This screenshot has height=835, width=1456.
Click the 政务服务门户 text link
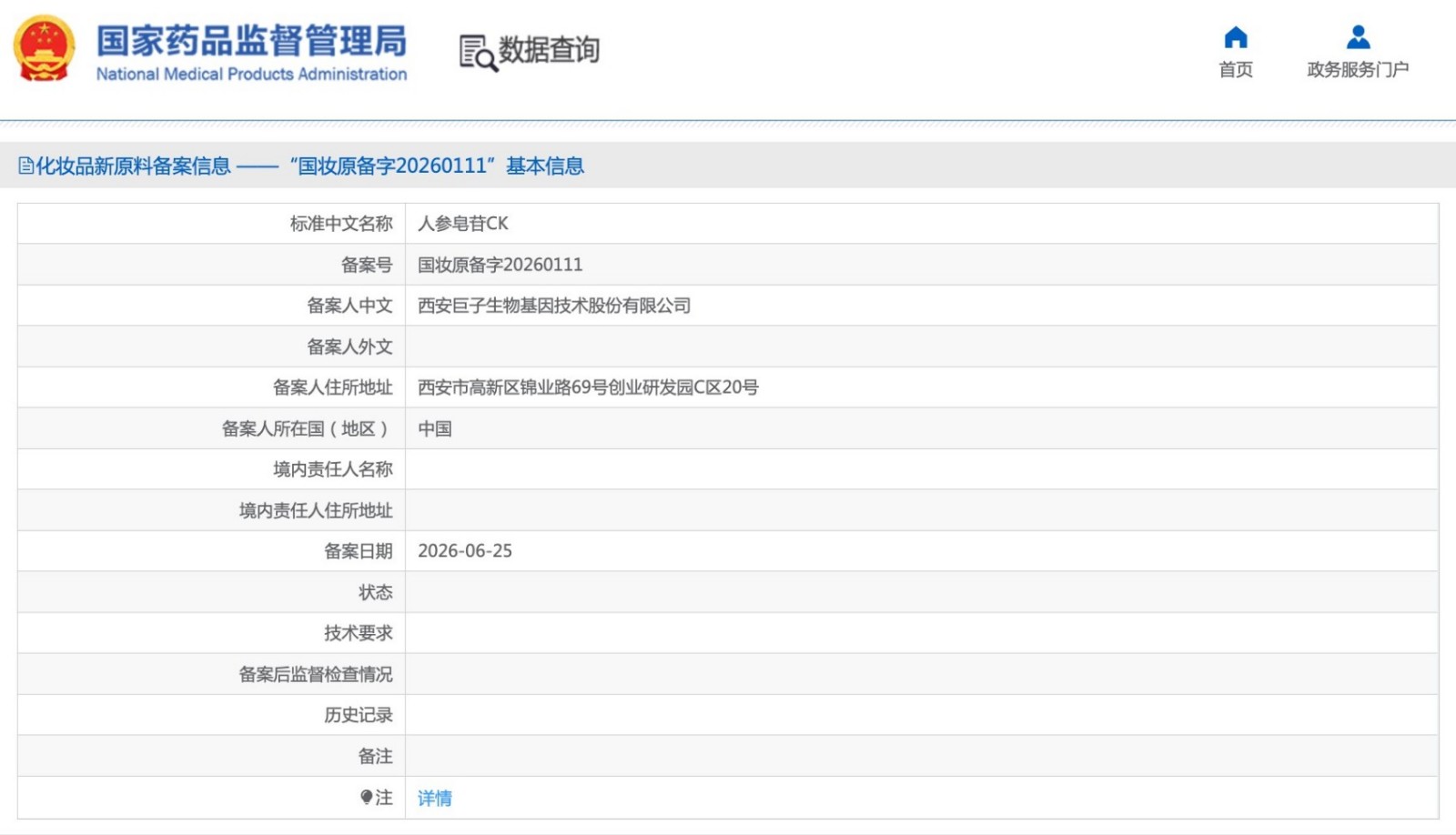point(1358,69)
